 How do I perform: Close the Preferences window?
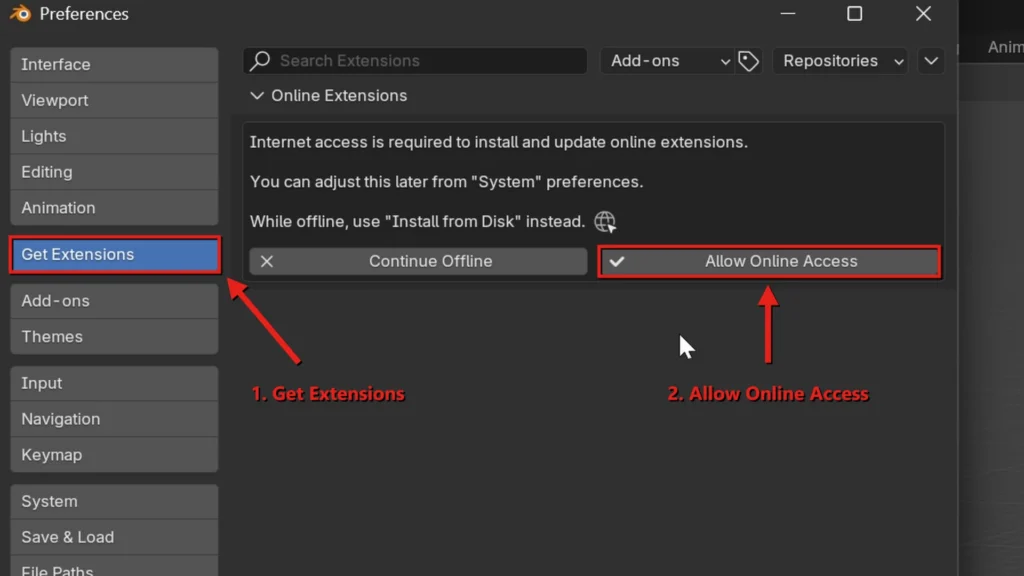tap(923, 14)
